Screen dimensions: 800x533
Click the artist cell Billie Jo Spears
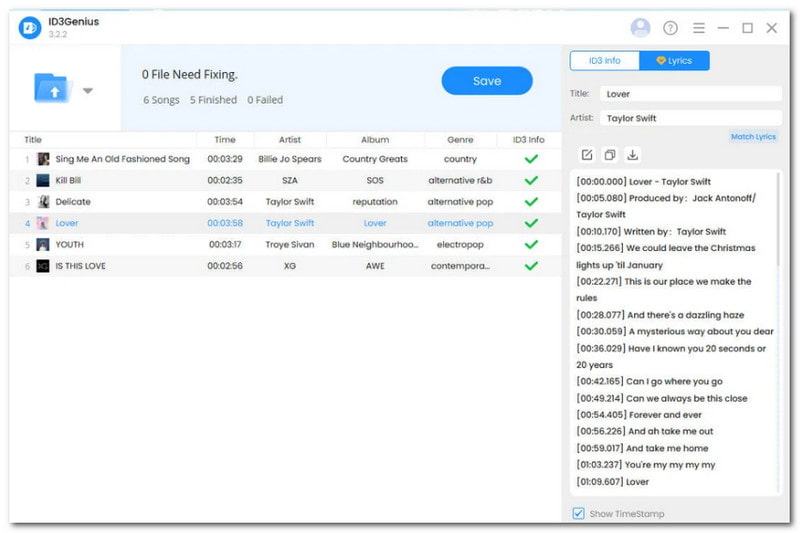pyautogui.click(x=290, y=159)
